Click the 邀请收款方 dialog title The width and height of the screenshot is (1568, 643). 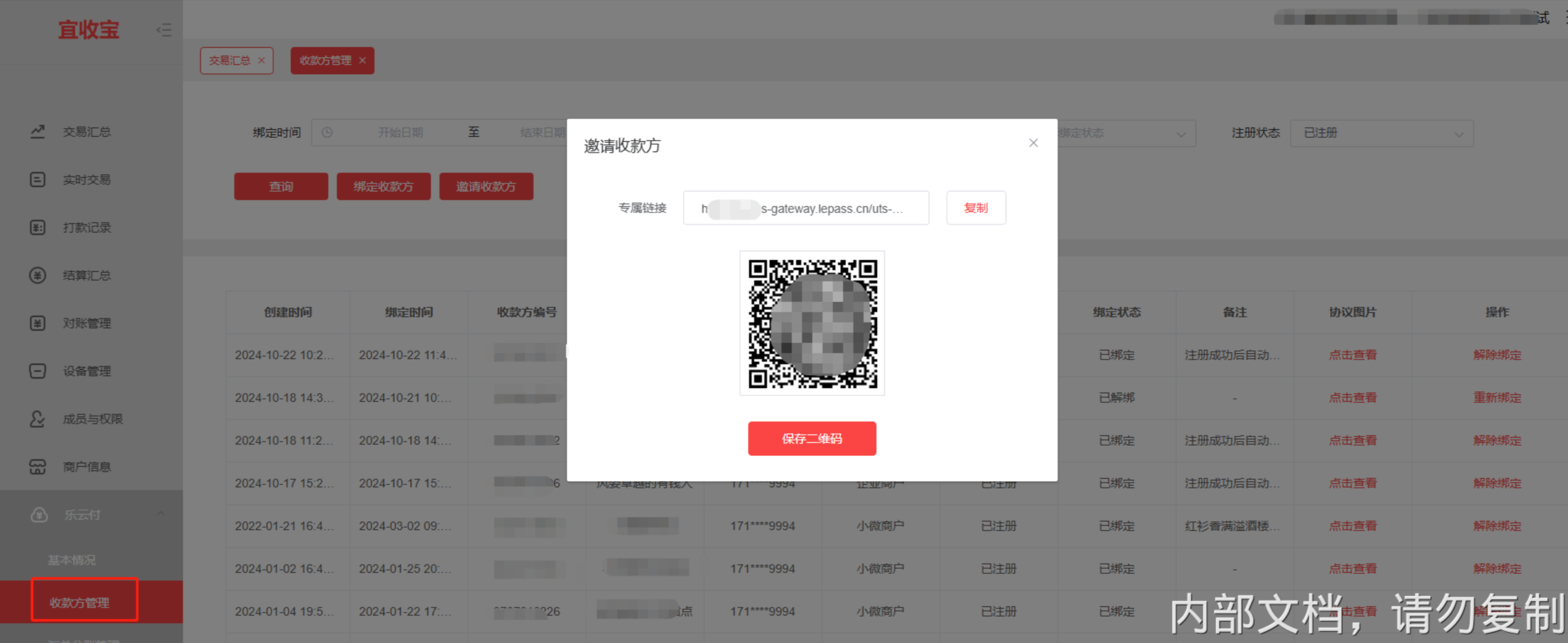pos(622,146)
